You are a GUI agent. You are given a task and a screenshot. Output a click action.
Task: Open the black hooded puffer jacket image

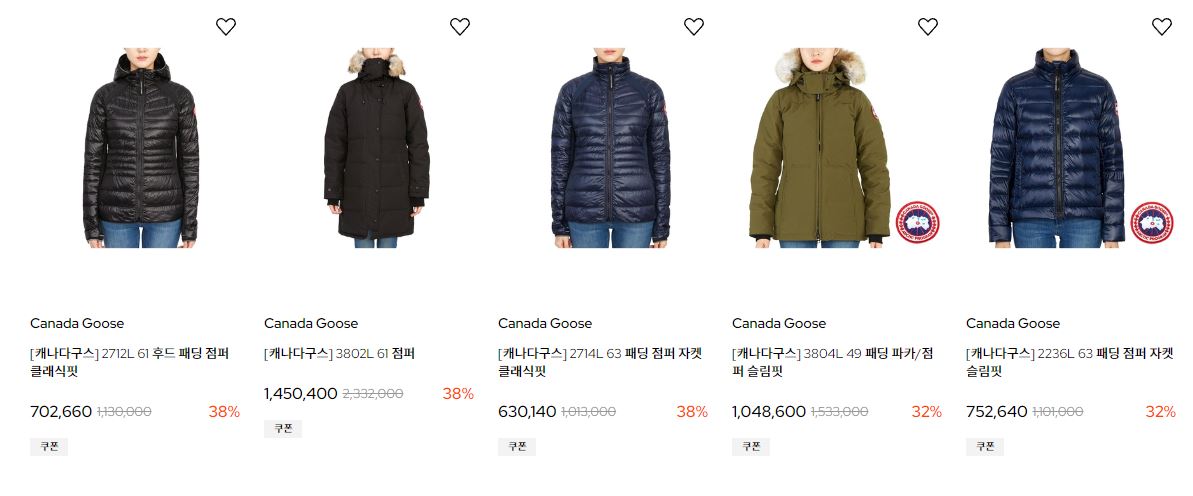click(x=141, y=148)
